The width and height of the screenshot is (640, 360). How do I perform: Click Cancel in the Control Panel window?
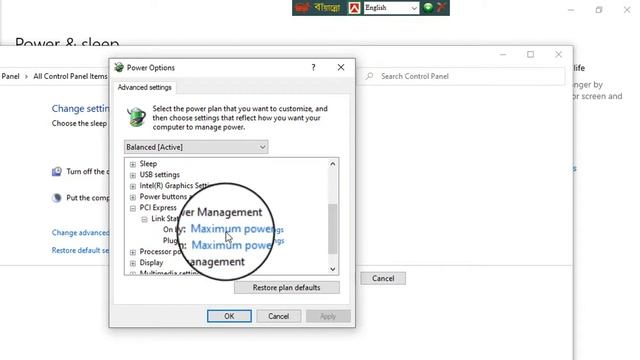pos(383,278)
